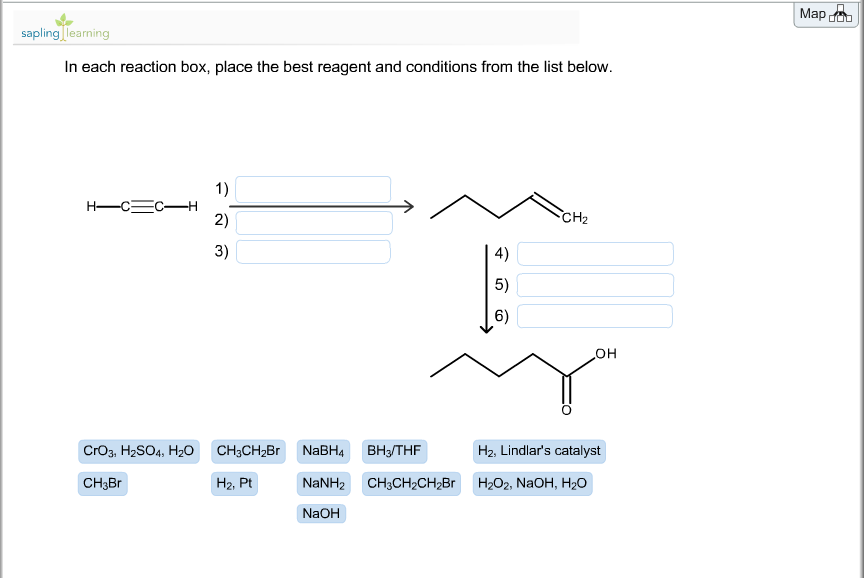Select the NaOH reagent tile

point(321,512)
